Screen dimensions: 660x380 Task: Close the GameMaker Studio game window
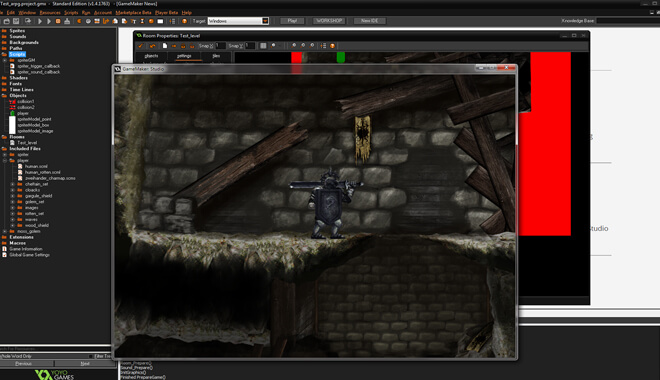(x=507, y=68)
